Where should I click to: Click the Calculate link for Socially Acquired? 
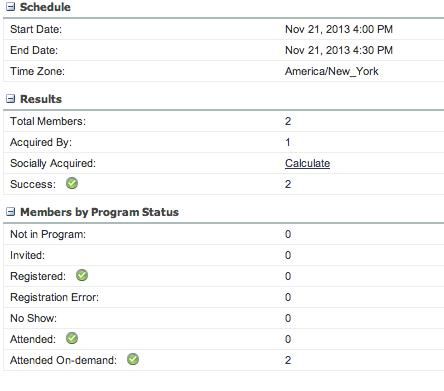pos(307,163)
